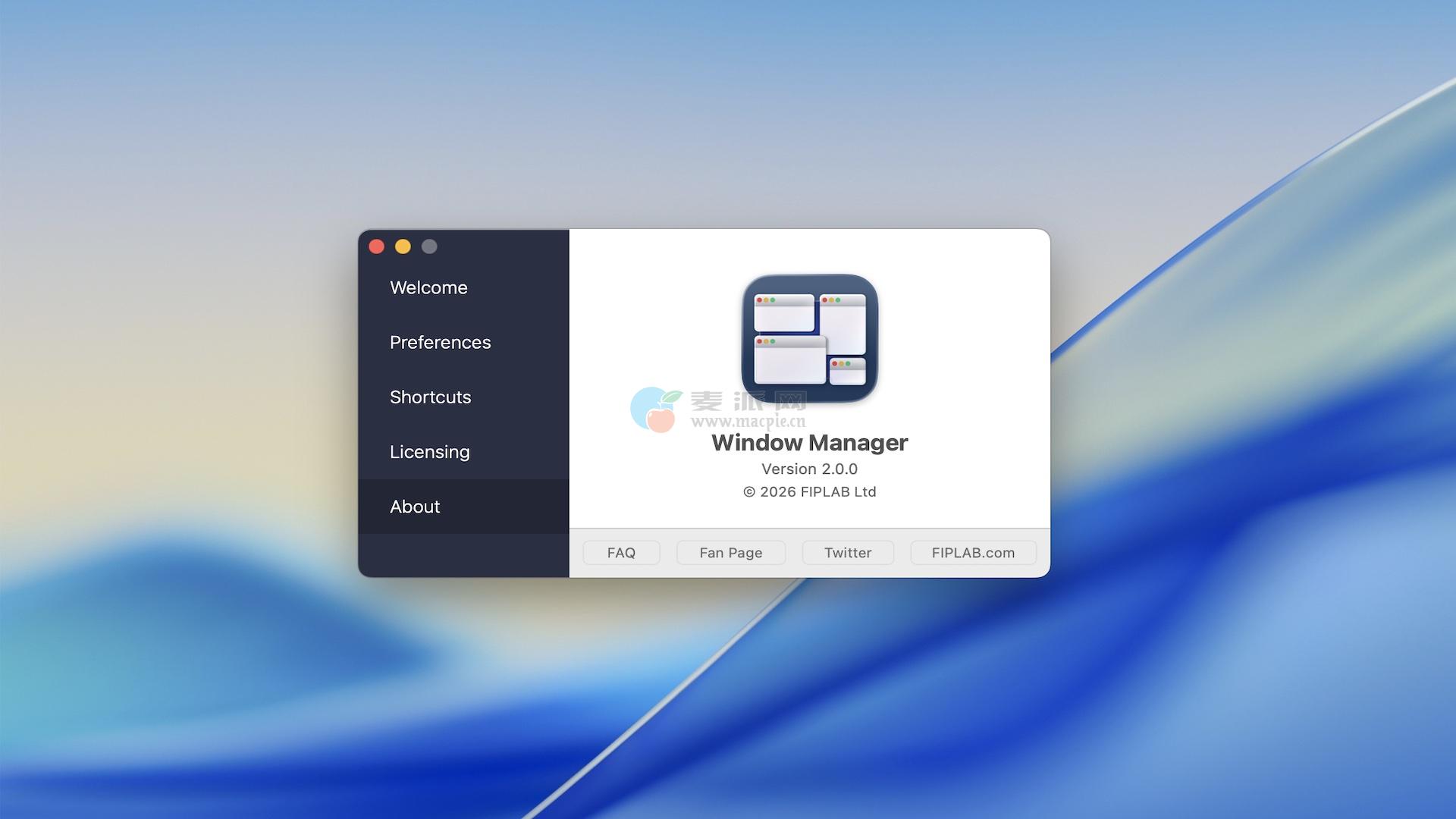Image resolution: width=1456 pixels, height=819 pixels.
Task: Click the 麦派网 Chinese watermark text
Action: 748,401
